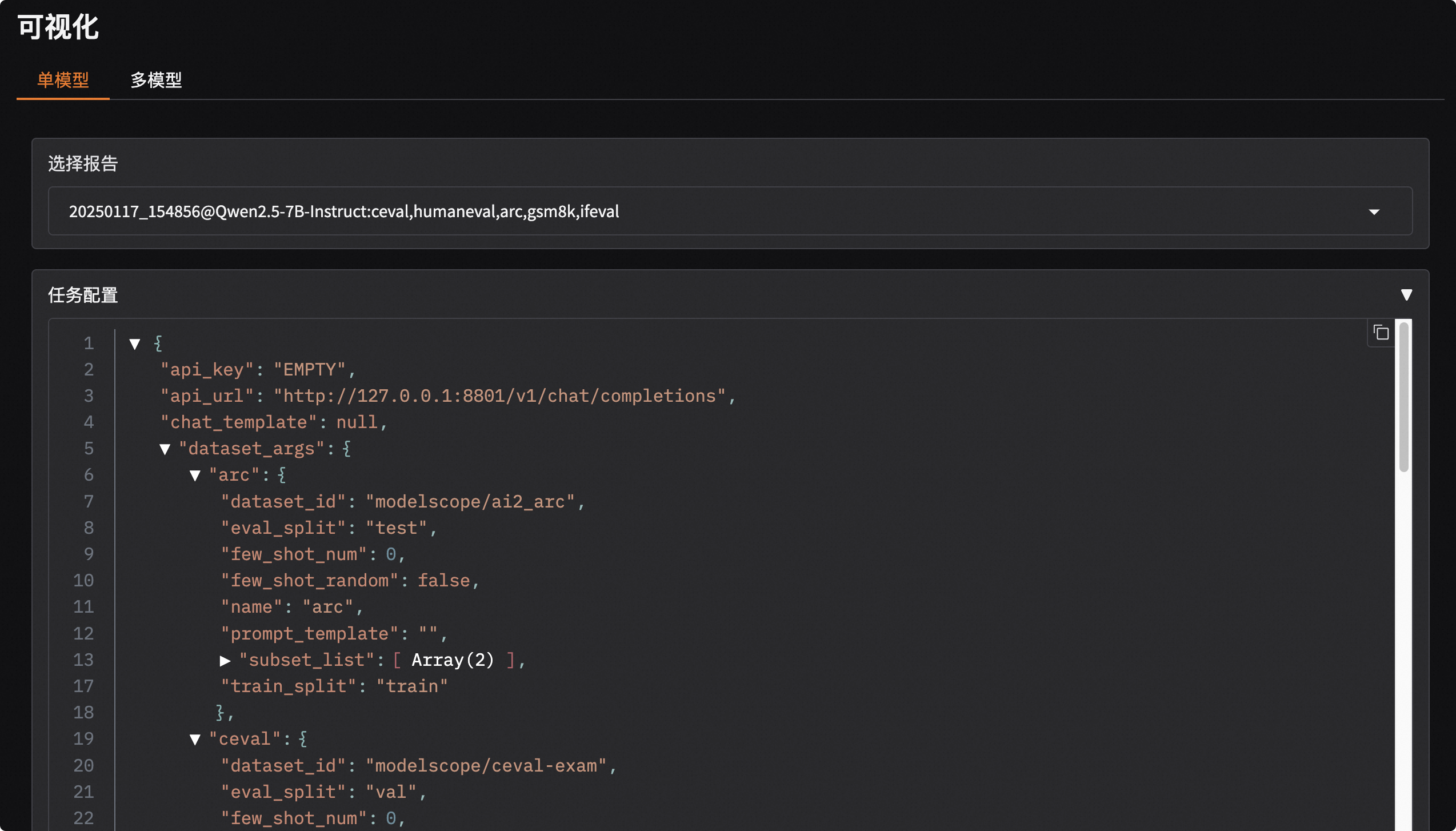
Task: Click the JSON viewer vertical scrollbar
Action: 1403,397
